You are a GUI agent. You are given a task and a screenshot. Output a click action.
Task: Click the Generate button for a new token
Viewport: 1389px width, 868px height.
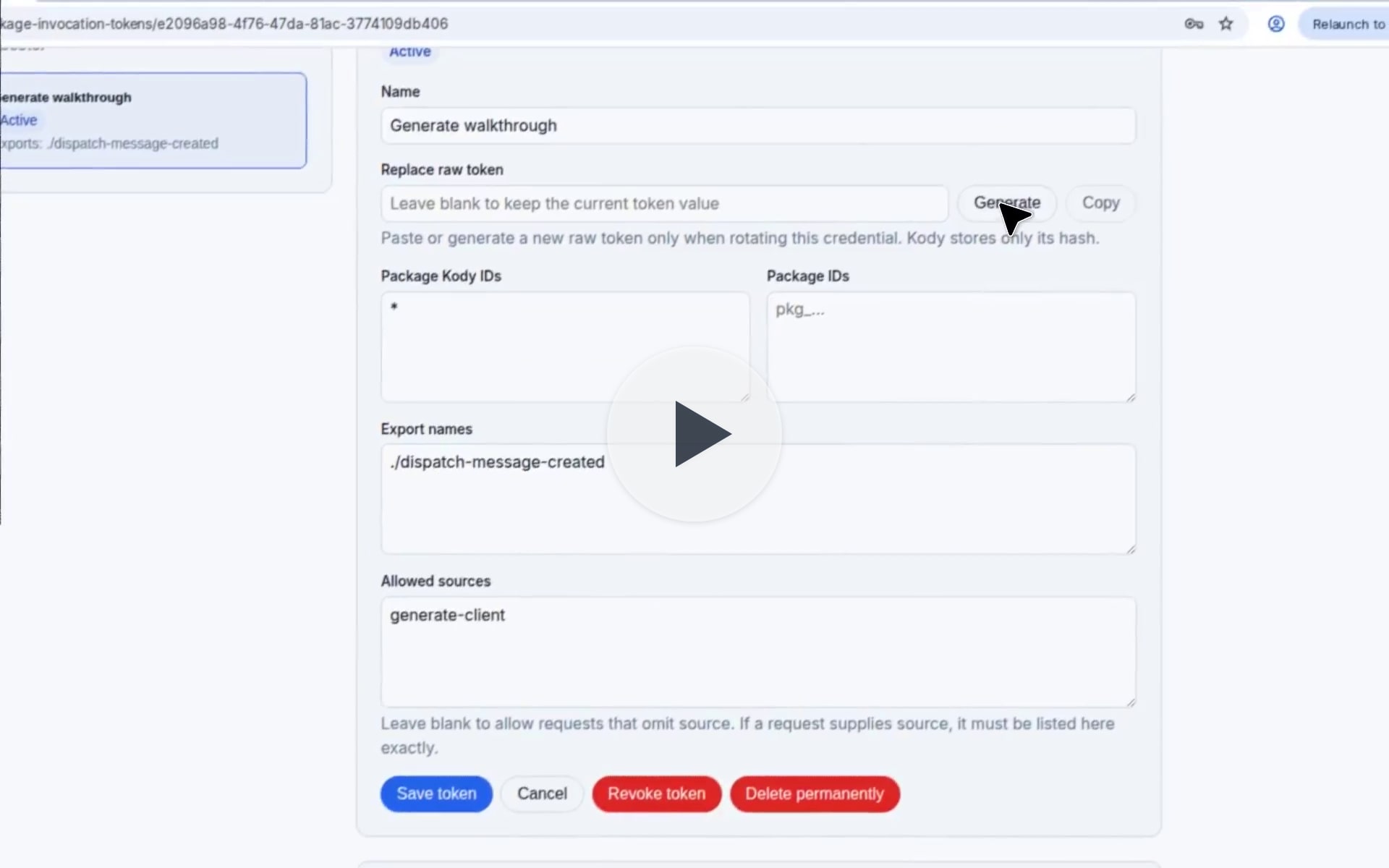pyautogui.click(x=1007, y=203)
